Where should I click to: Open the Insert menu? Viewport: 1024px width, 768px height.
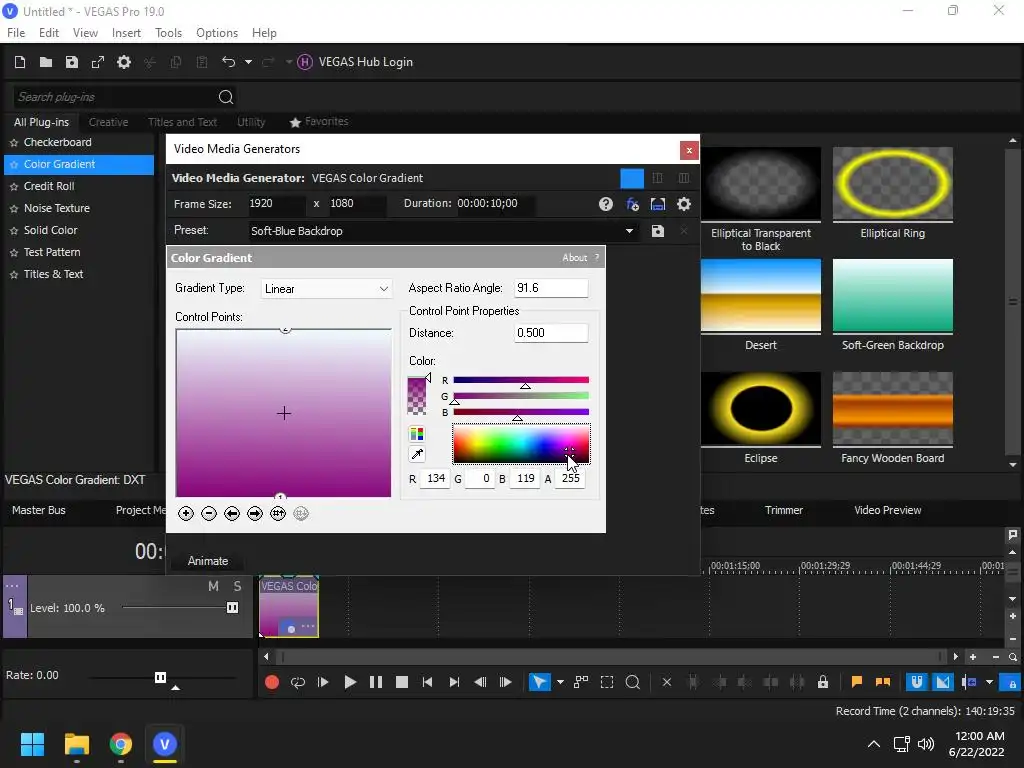click(126, 33)
